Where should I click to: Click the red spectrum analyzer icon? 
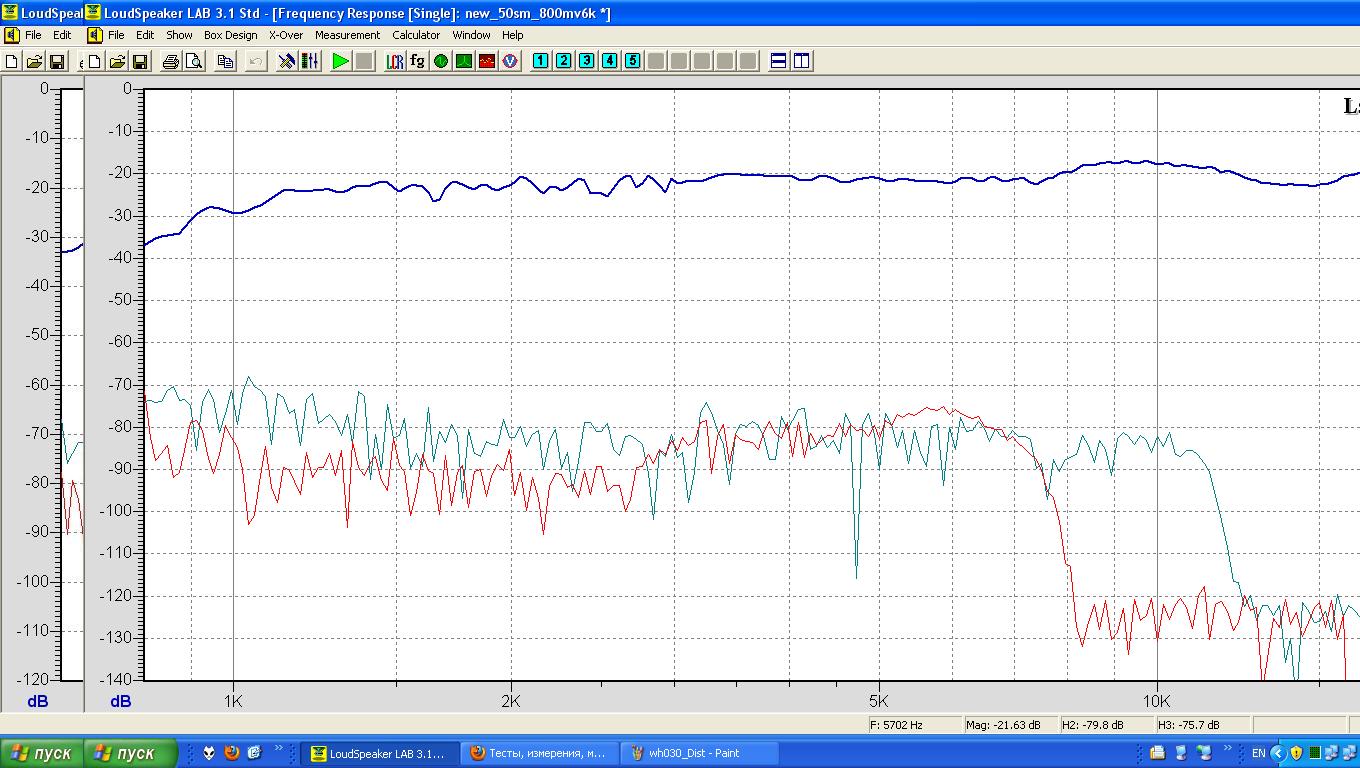click(487, 61)
